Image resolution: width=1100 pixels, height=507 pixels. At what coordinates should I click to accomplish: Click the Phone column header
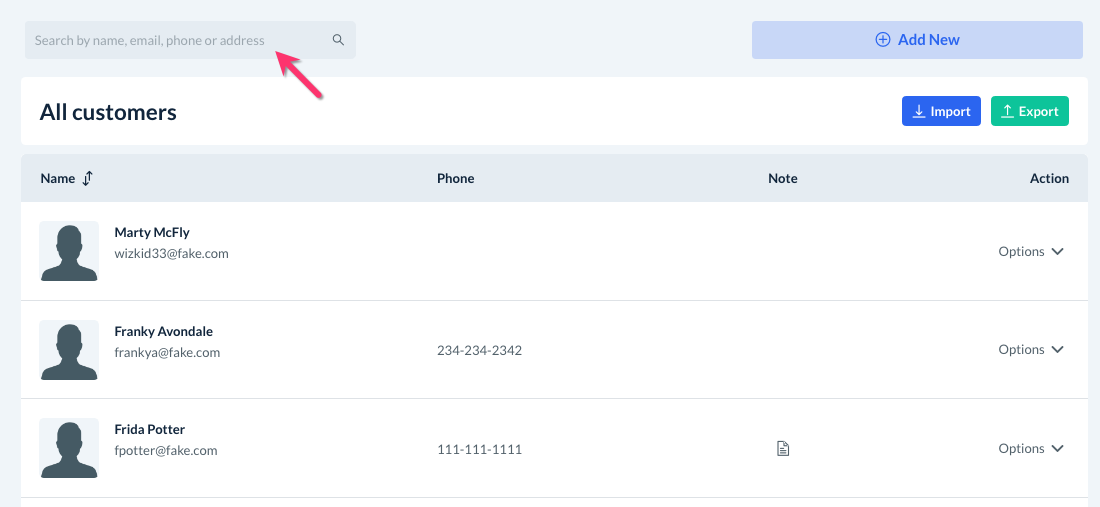(x=455, y=179)
